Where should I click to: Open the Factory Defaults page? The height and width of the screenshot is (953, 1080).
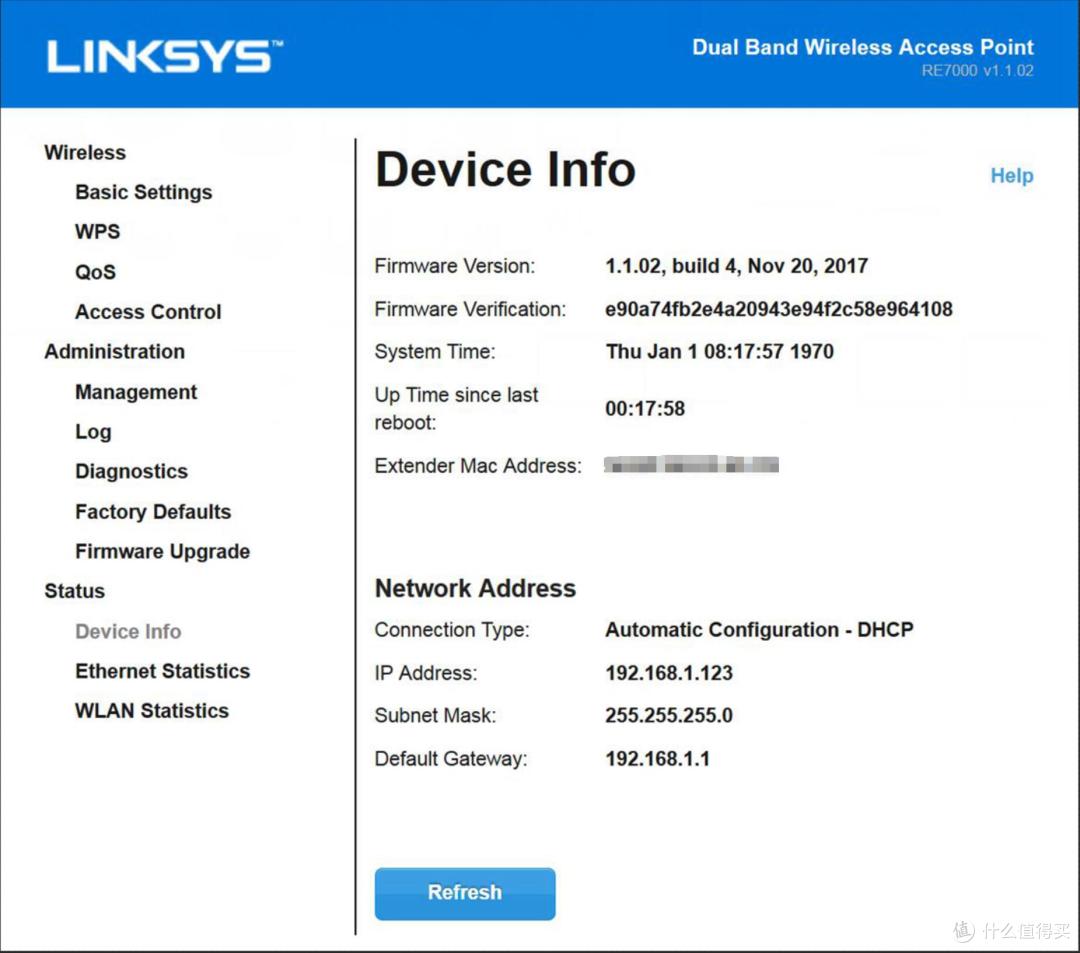coord(153,511)
